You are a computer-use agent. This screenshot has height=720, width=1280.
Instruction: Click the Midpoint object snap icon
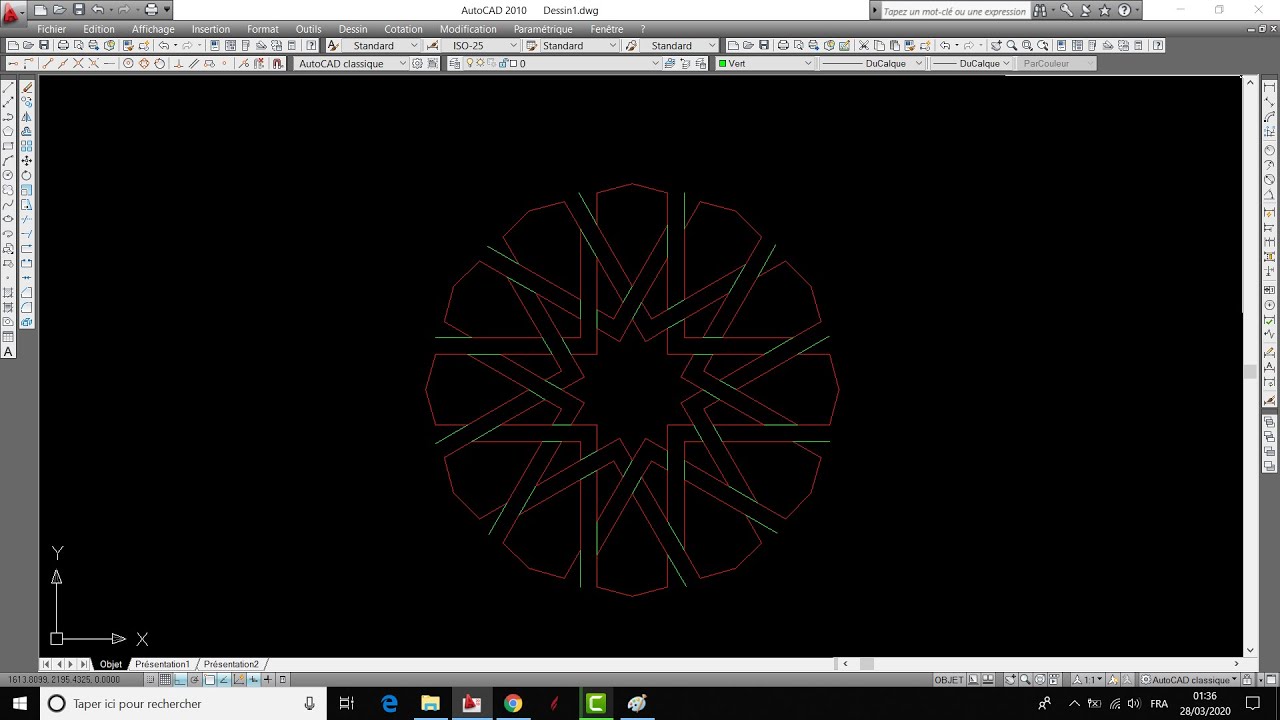(x=63, y=63)
